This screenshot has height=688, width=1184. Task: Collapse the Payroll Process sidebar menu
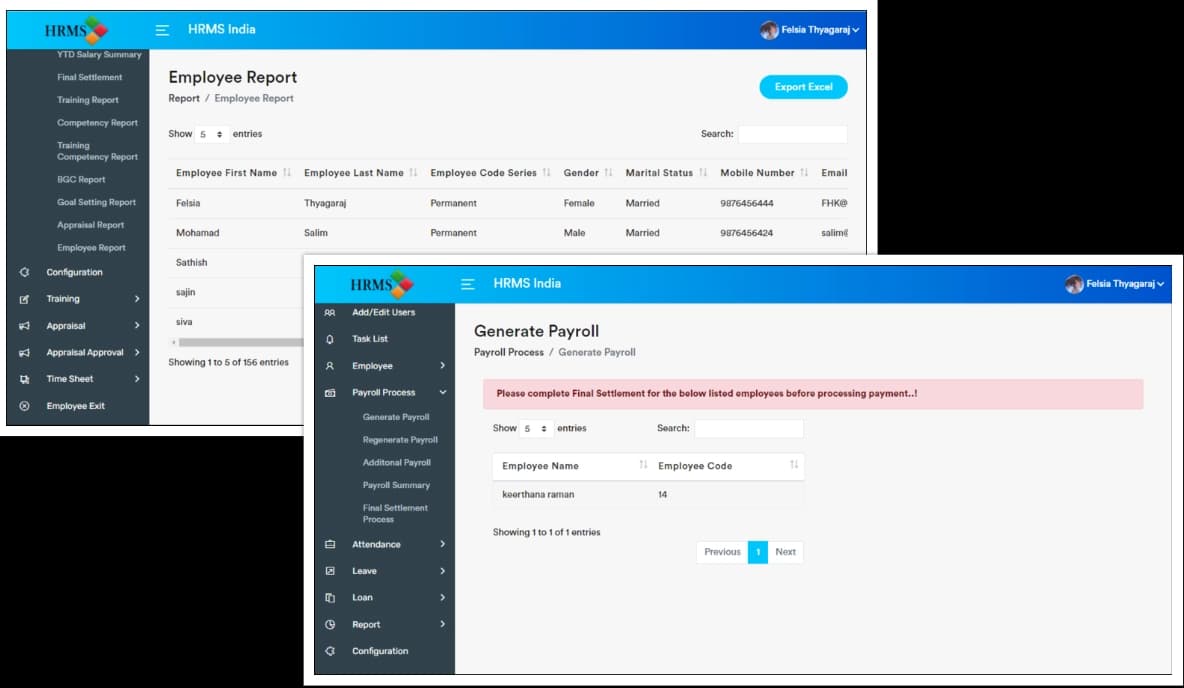443,393
